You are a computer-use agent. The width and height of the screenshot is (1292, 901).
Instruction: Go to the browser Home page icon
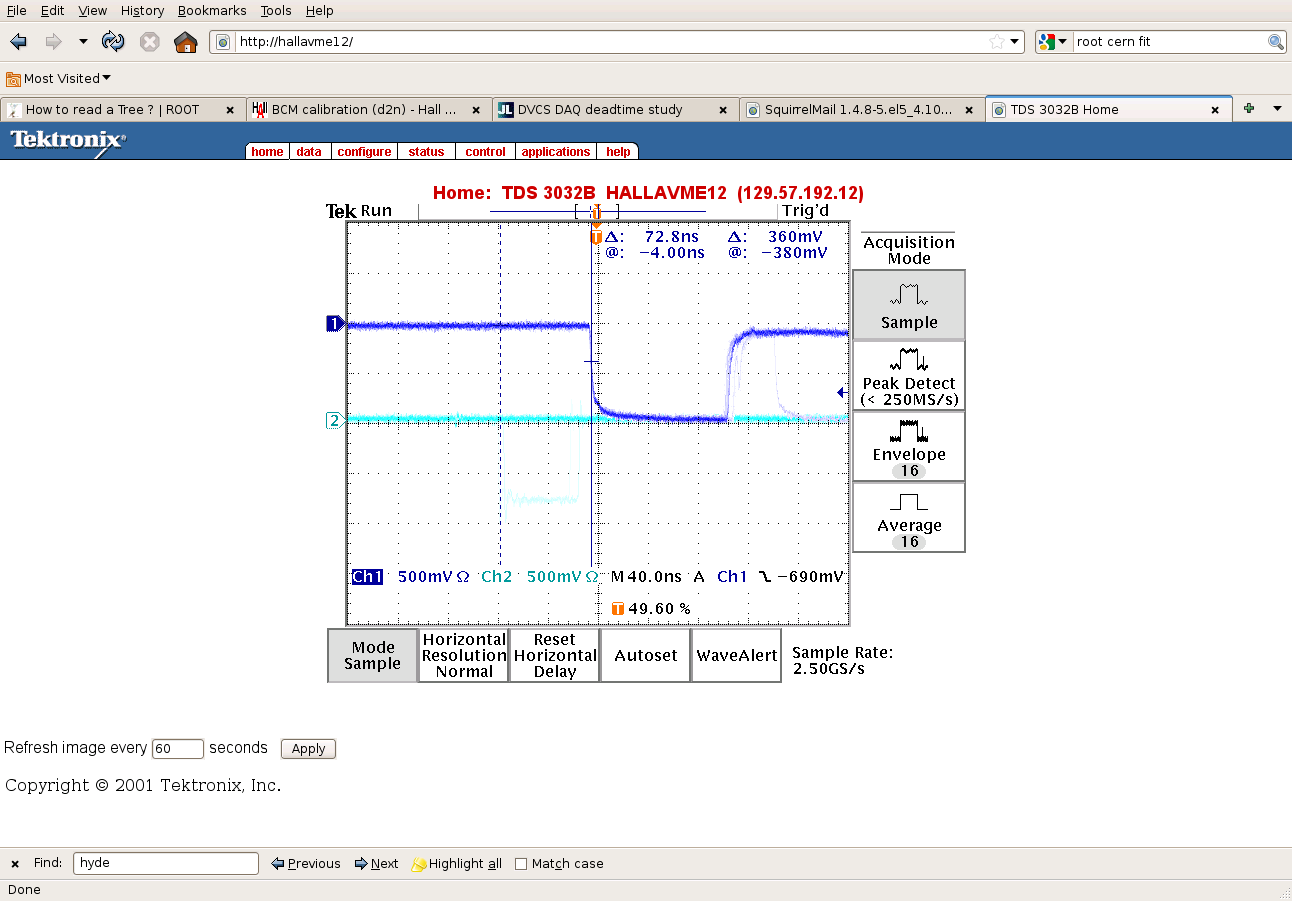[x=185, y=42]
